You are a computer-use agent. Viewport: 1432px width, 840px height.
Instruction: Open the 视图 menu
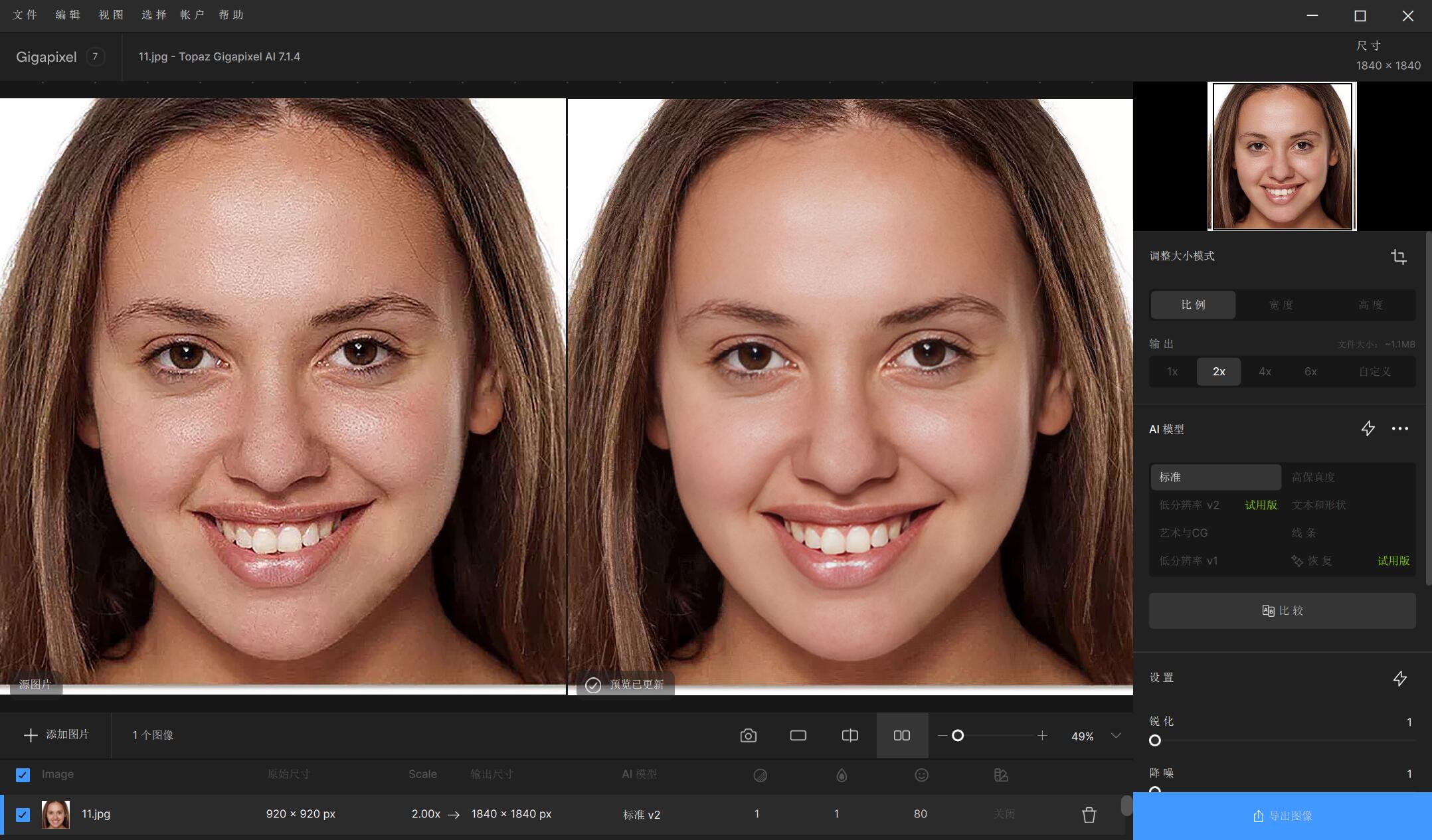[x=111, y=15]
